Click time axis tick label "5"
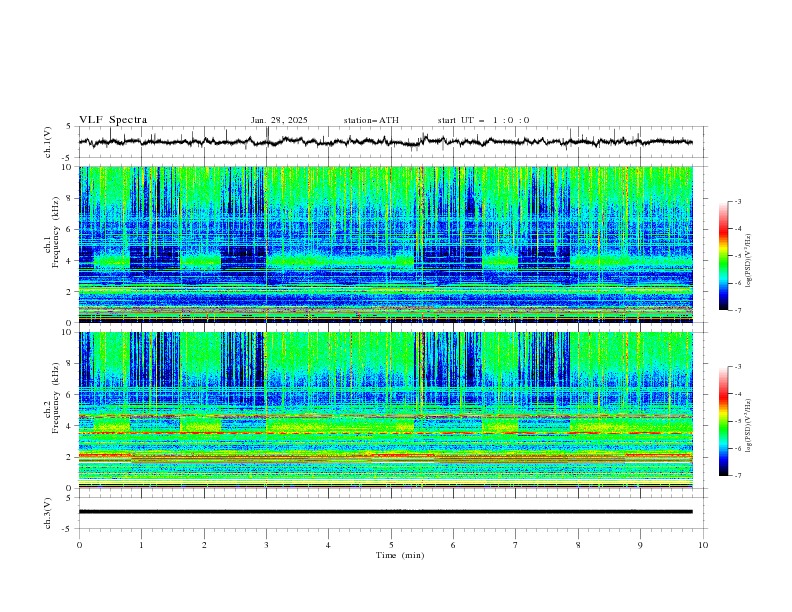792x612 pixels. [391, 545]
